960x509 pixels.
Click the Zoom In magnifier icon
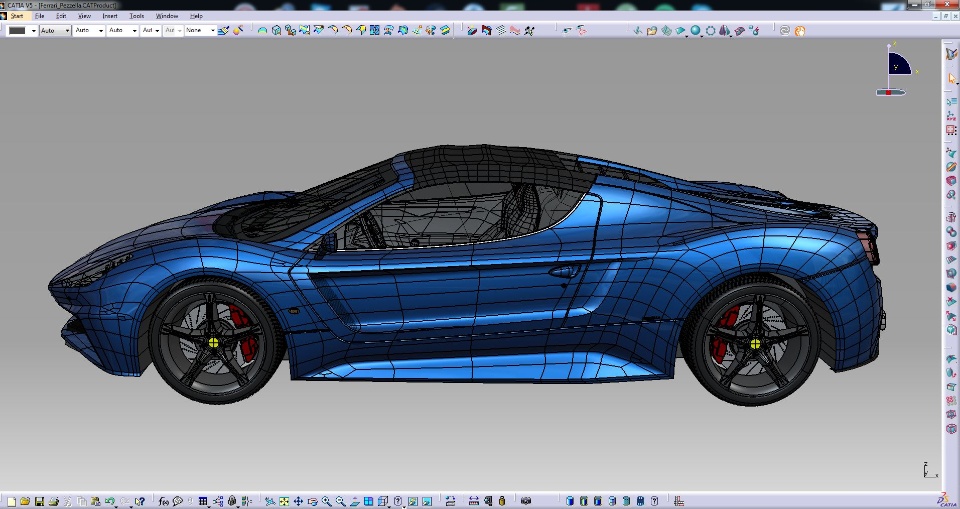point(327,501)
